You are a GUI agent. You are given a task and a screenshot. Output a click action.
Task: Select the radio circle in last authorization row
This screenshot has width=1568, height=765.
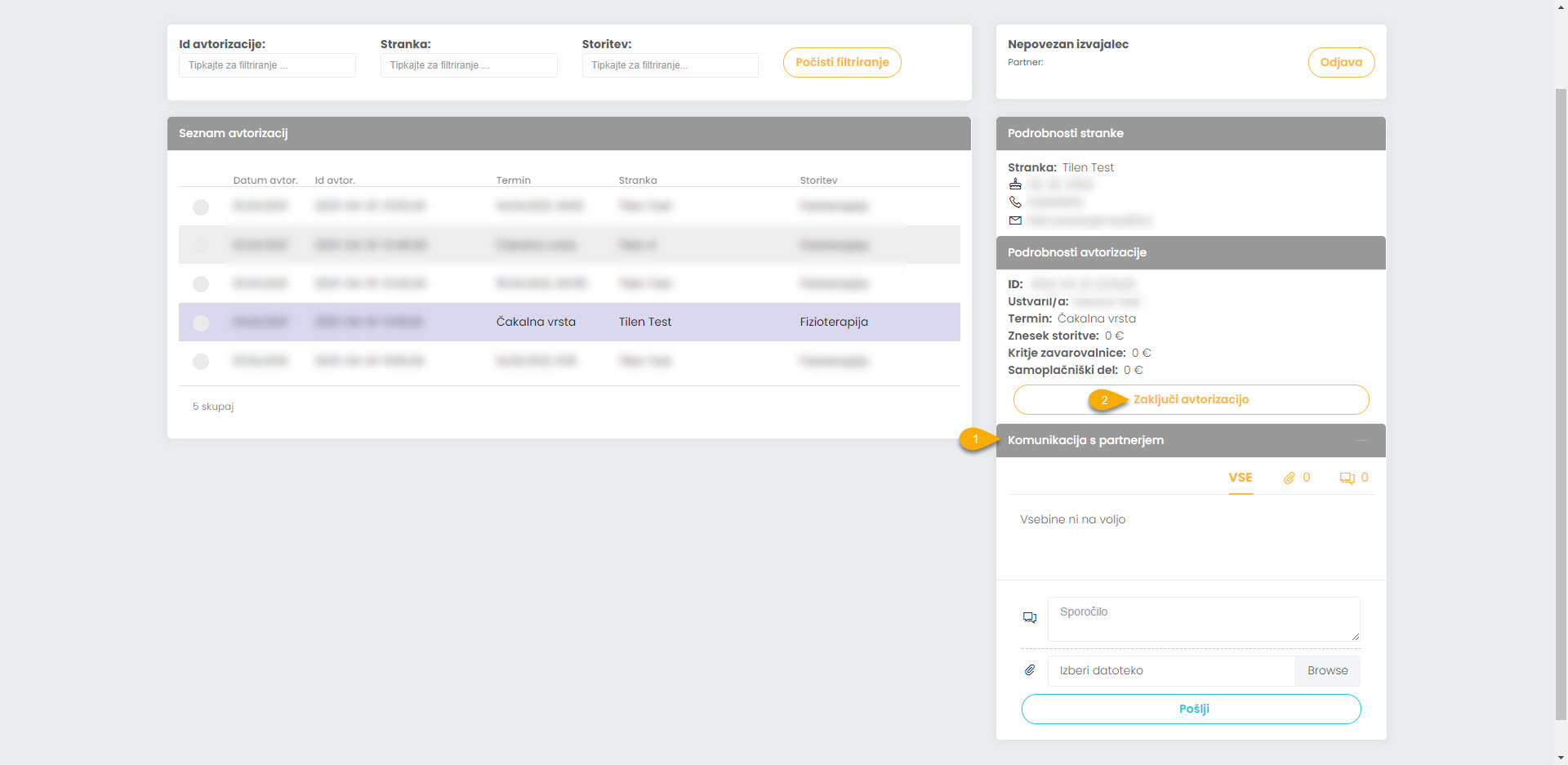pyautogui.click(x=201, y=361)
